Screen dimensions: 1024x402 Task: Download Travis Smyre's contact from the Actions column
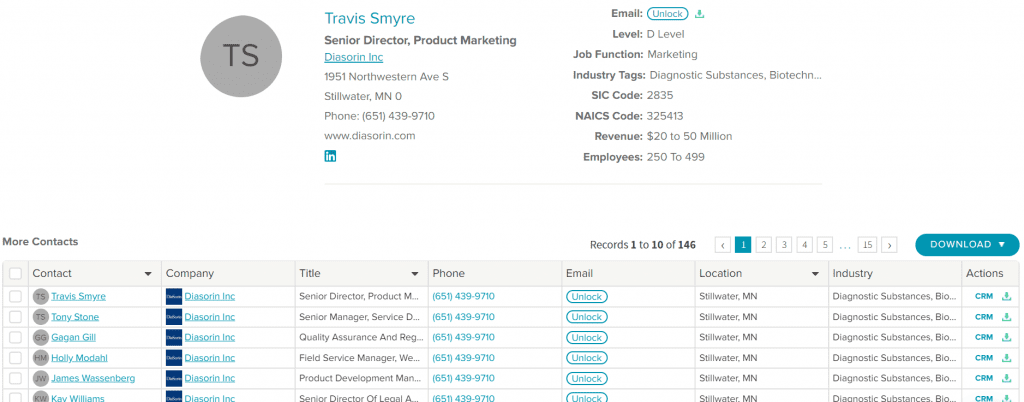point(1006,296)
